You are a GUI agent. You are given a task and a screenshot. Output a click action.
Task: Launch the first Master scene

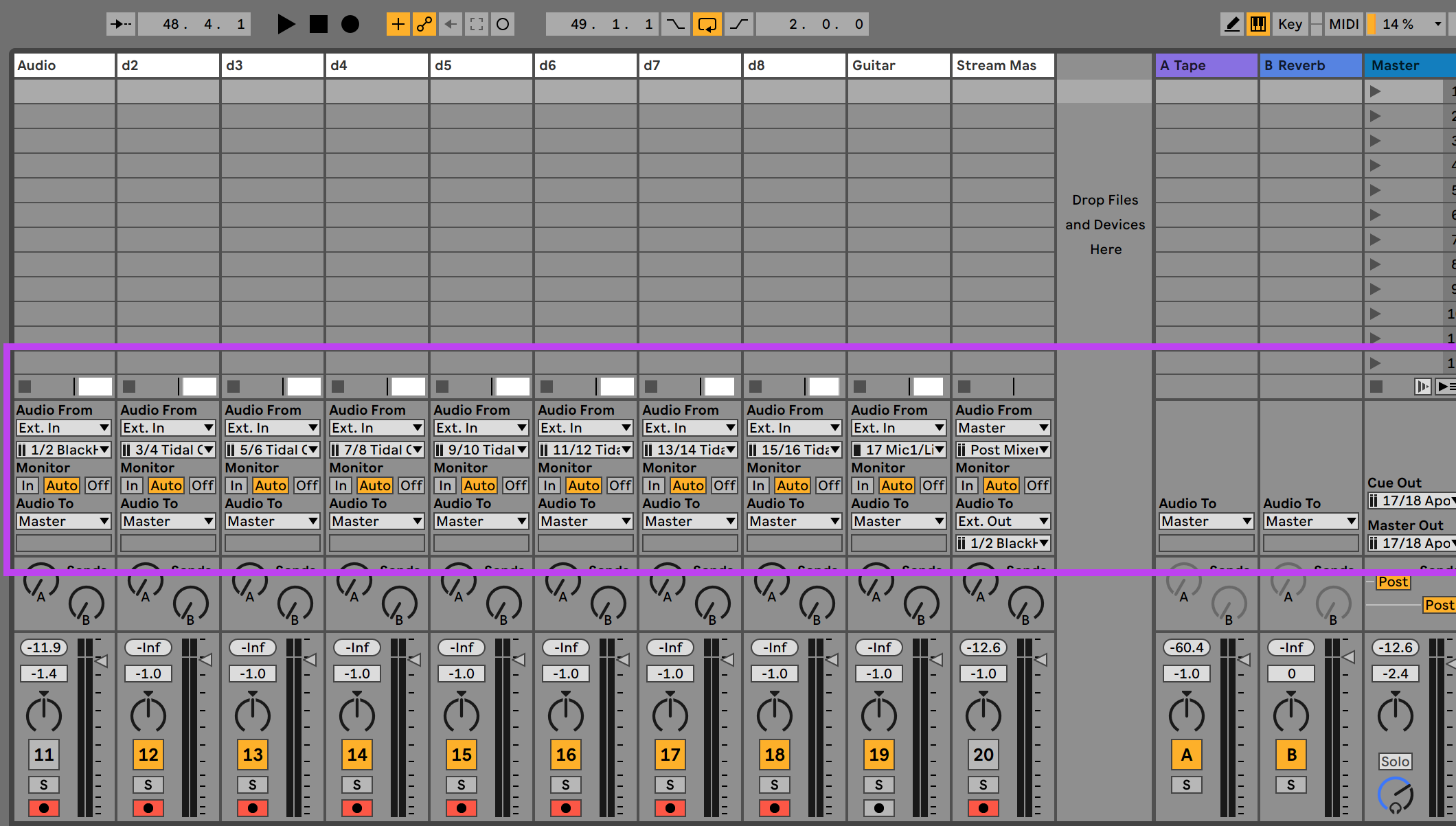1375,91
